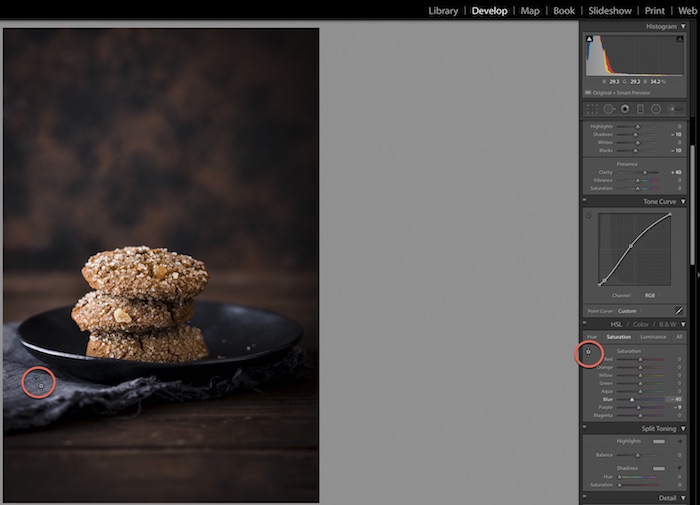Select the Red Eye Correction tool icon
The image size is (700, 505).
coord(625,109)
